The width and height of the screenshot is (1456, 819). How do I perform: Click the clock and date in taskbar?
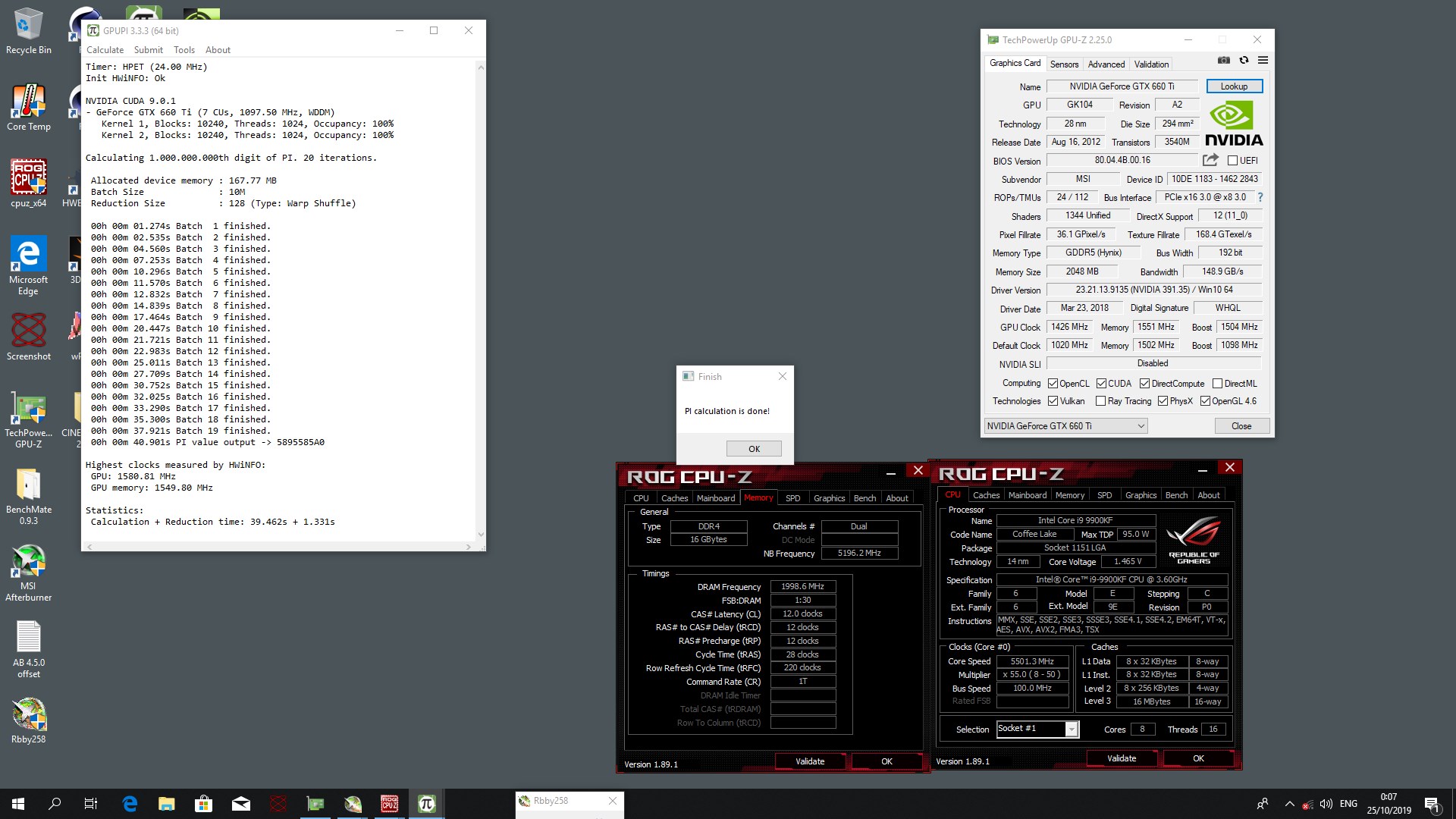point(1389,804)
